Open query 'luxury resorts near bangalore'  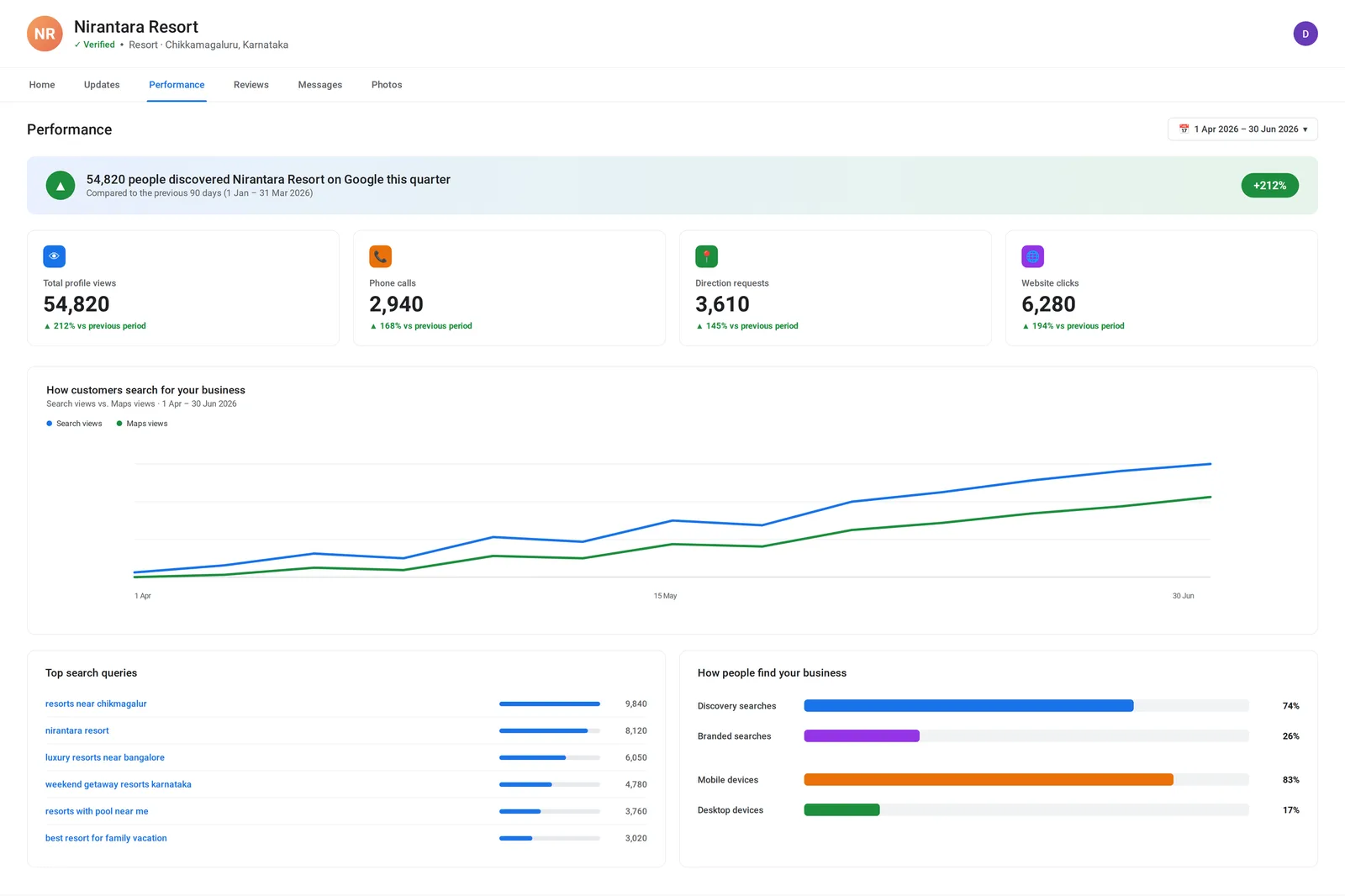105,757
